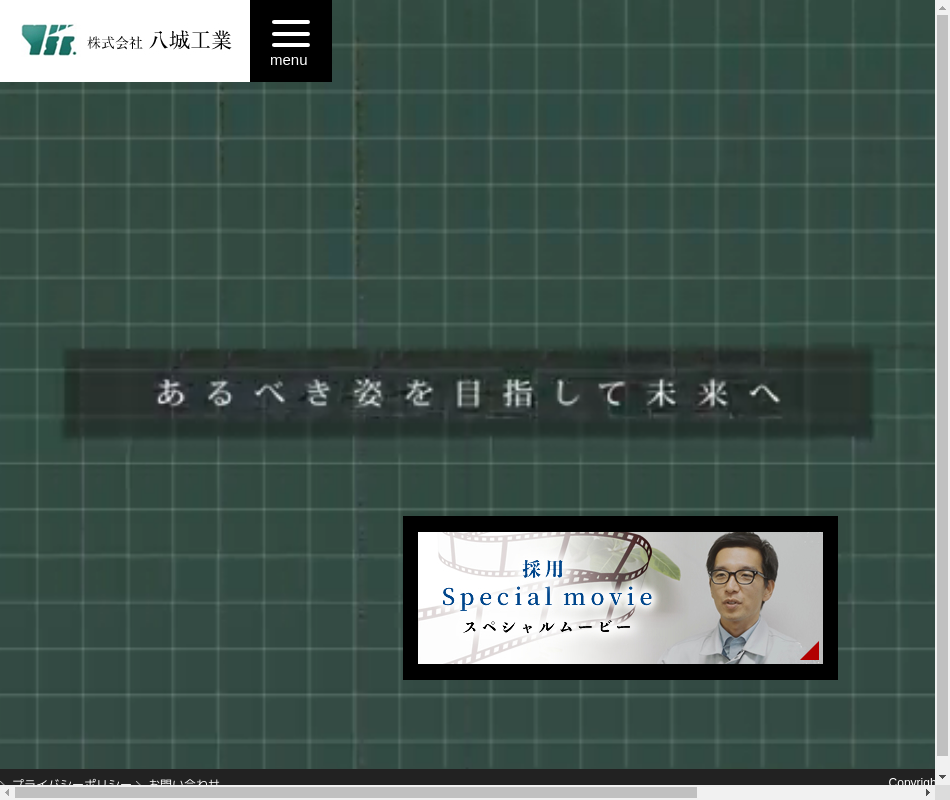Screen dimensions: 950x800
Task: Click the green Yashiro Kogyo logo mark
Action: pyautogui.click(x=48, y=40)
